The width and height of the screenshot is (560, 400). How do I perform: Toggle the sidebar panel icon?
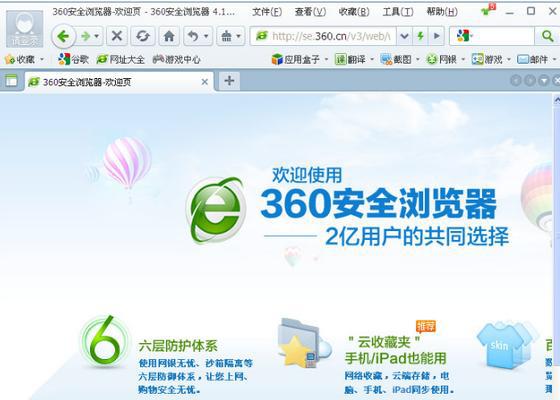[11, 81]
